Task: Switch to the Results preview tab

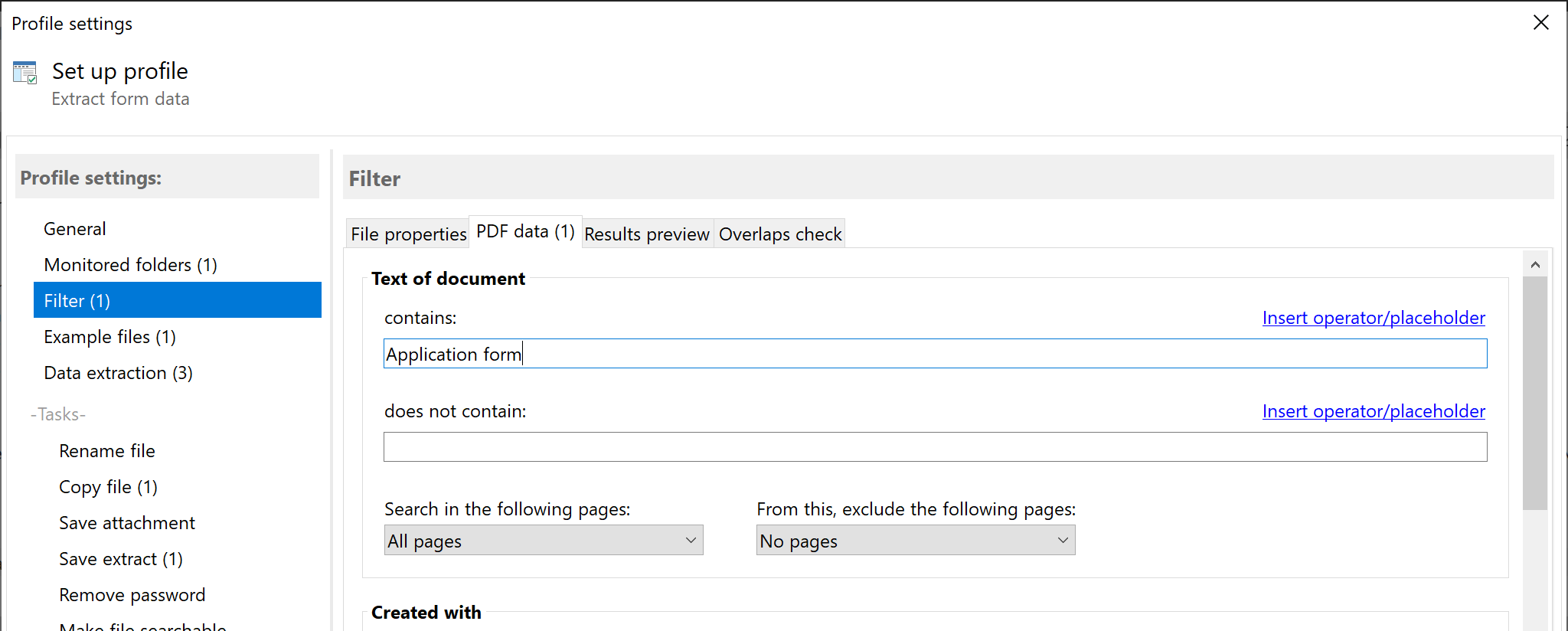Action: (647, 234)
